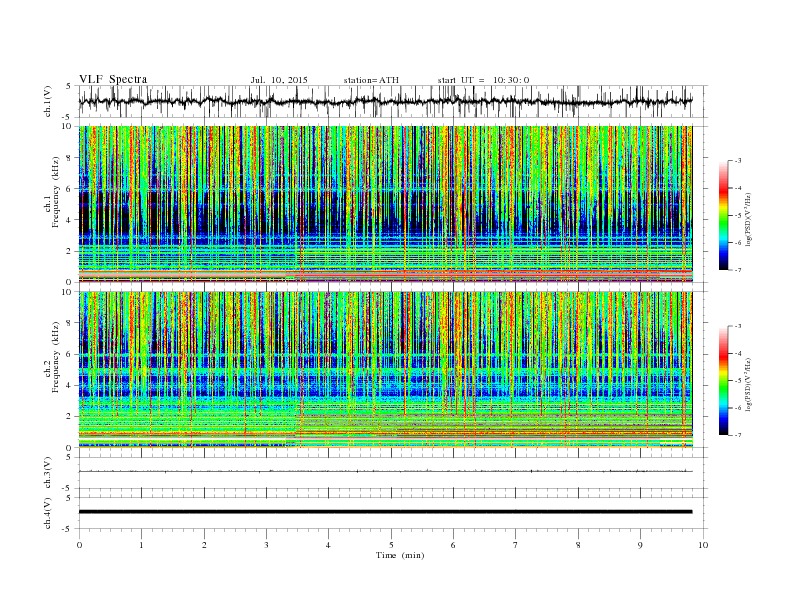Viewport: 792px width, 612px height.
Task: Click the "-3" tick on ch.2 color bar
Action: pyautogui.click(x=738, y=326)
